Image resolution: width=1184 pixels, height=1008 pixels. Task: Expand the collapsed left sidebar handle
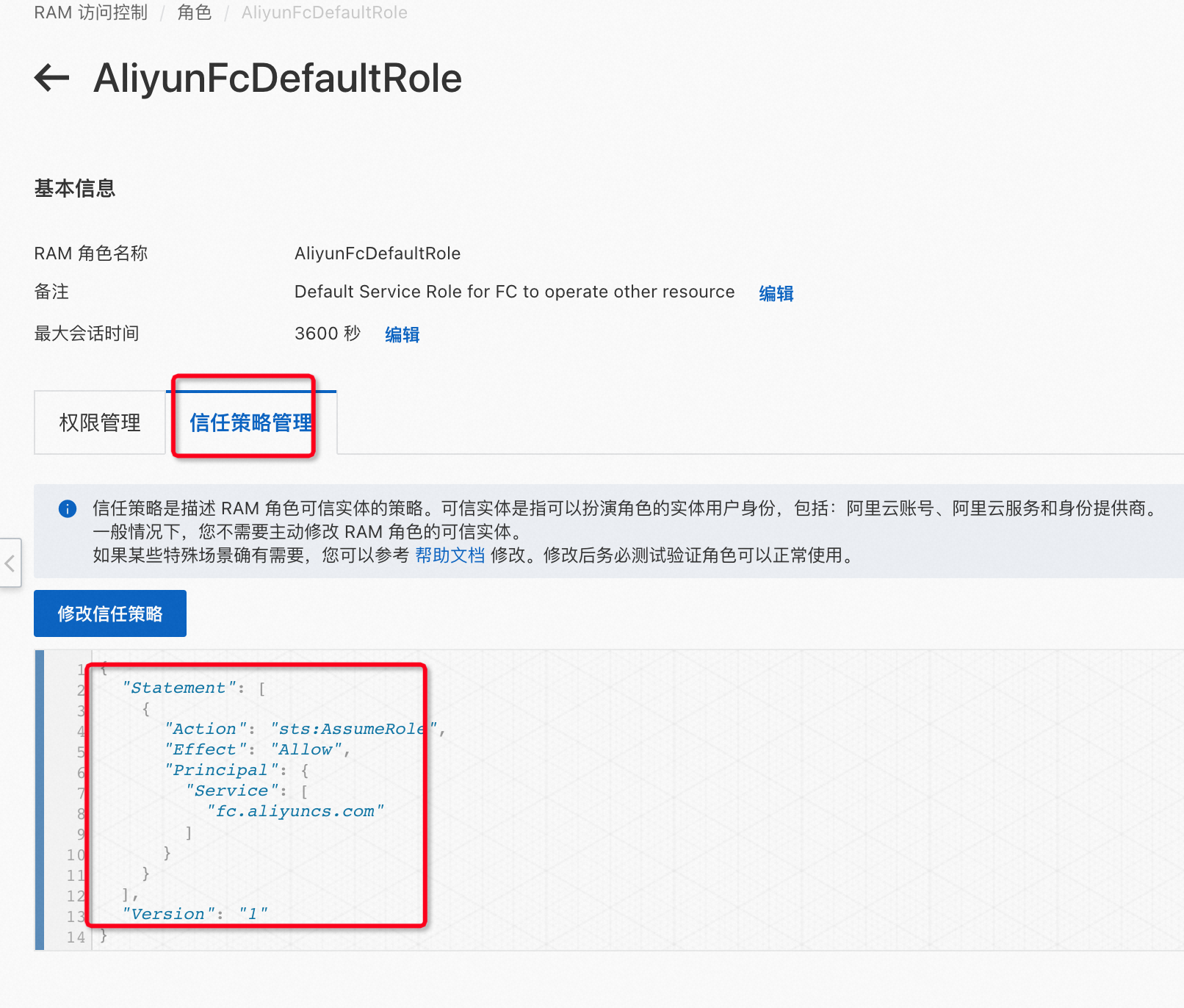click(x=10, y=564)
